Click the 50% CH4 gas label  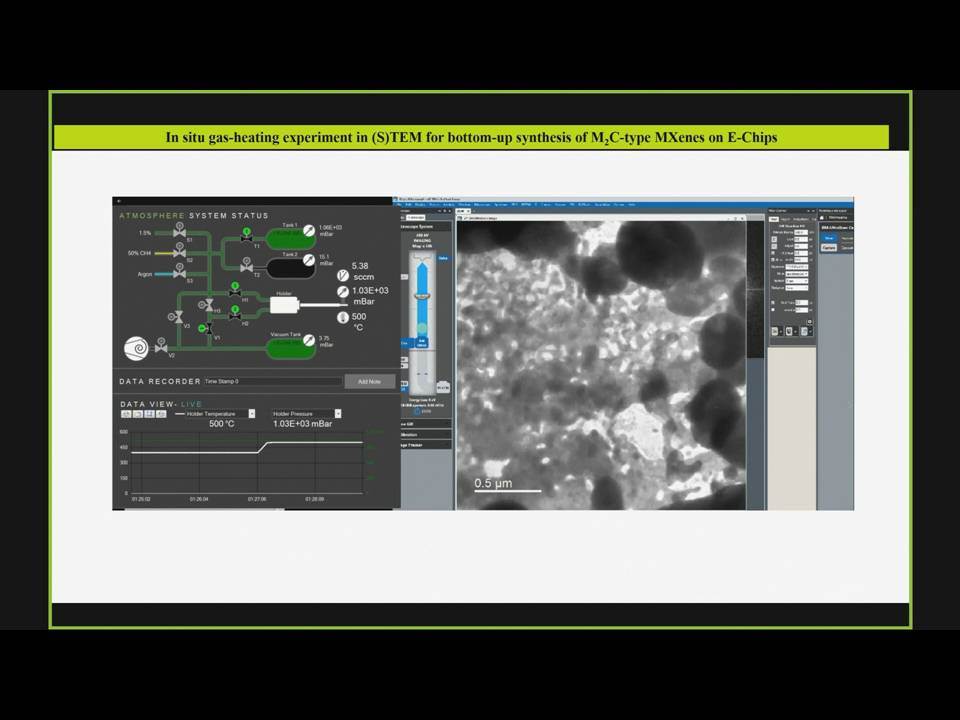(140, 253)
